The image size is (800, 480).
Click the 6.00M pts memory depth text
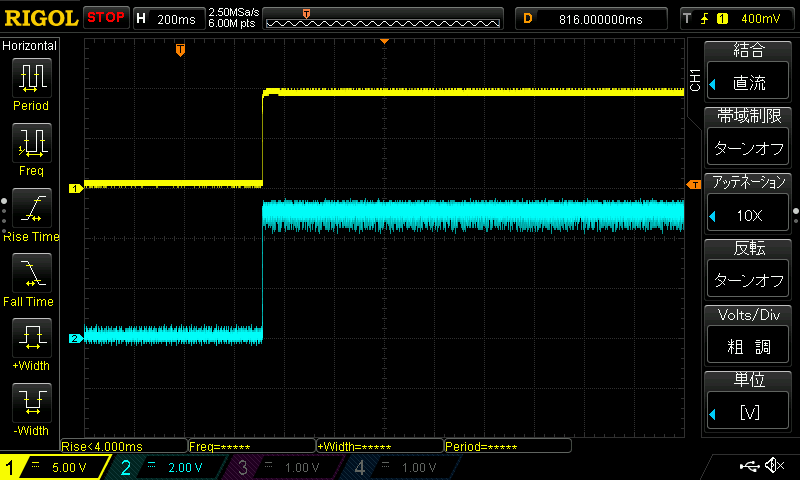coord(232,23)
